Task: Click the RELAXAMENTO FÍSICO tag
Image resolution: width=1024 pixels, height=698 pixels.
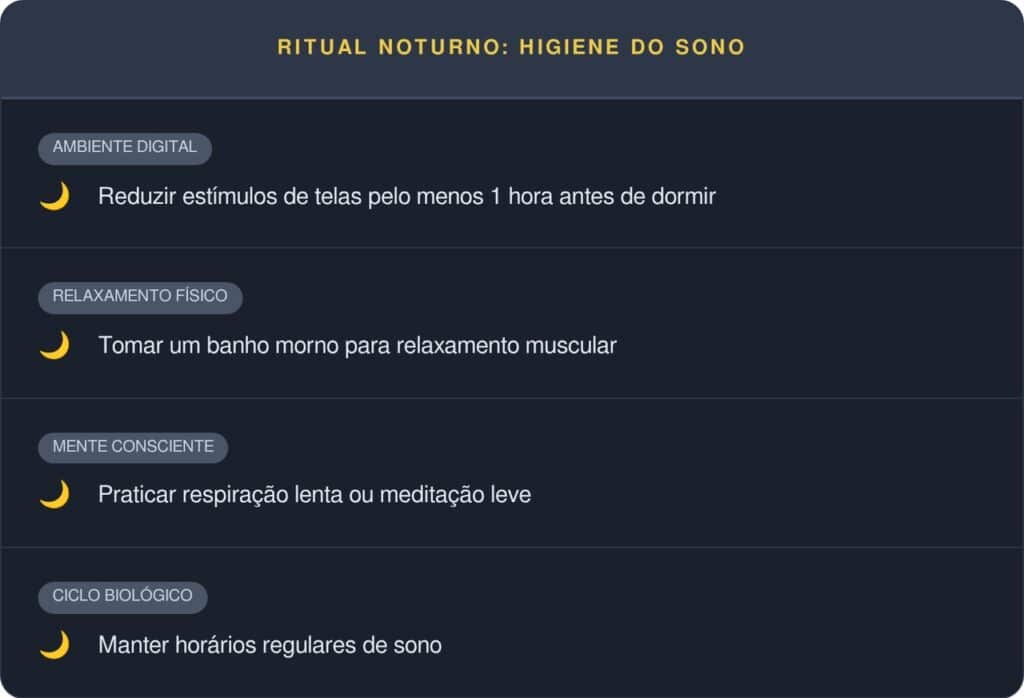Action: [140, 296]
